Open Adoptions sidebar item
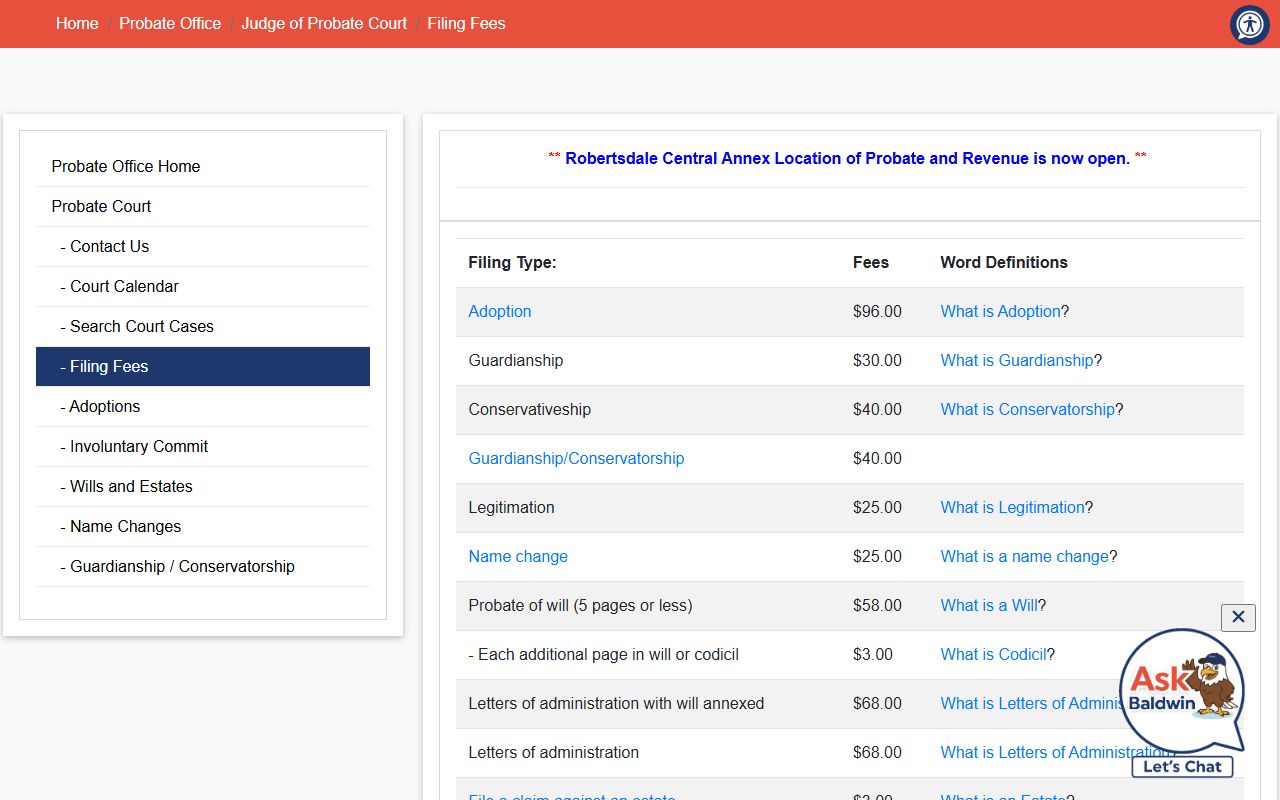 pyautogui.click(x=203, y=407)
